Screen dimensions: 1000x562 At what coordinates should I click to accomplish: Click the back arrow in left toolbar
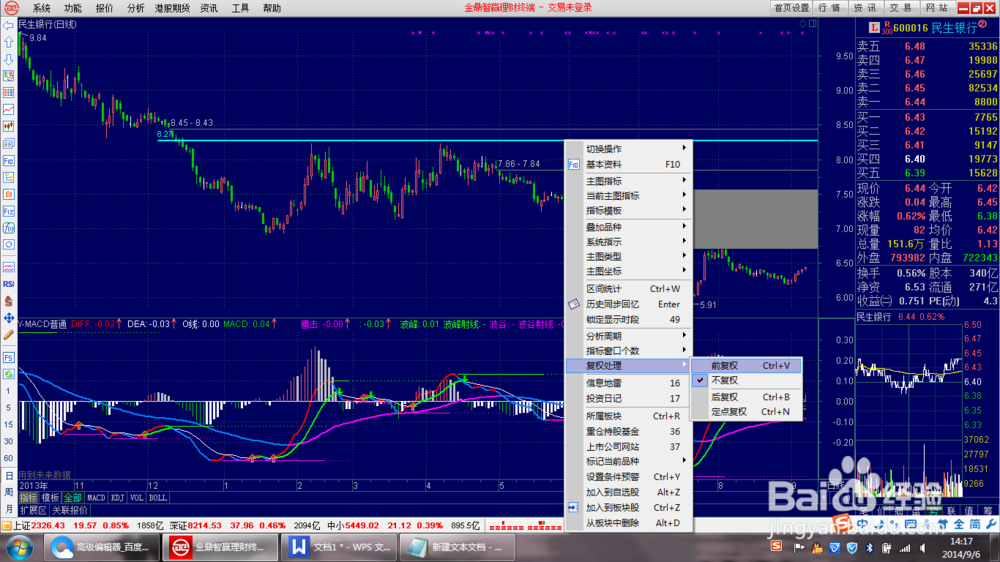click(x=8, y=26)
